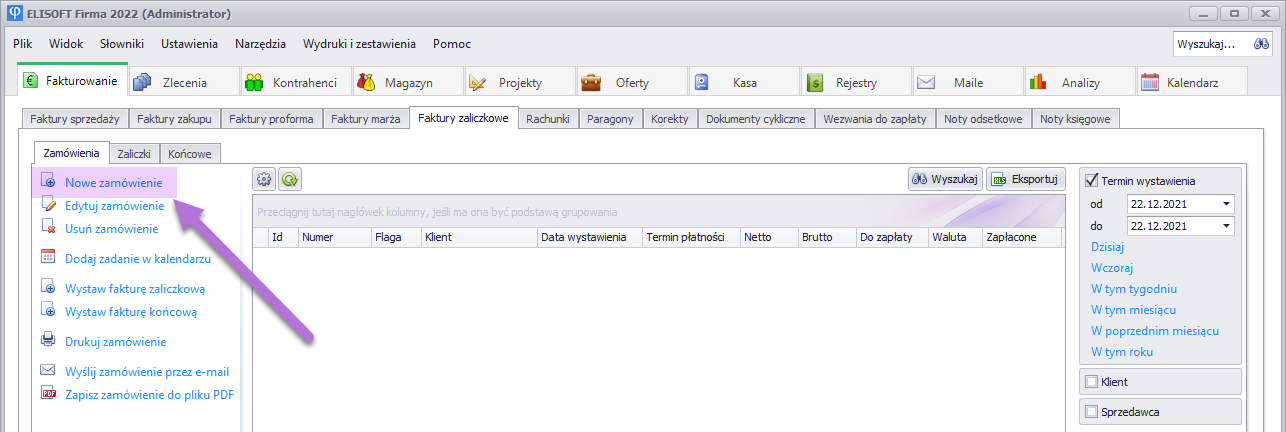Switch to the Paragony tab
Viewport: 1286px width, 432px height.
pyautogui.click(x=610, y=119)
